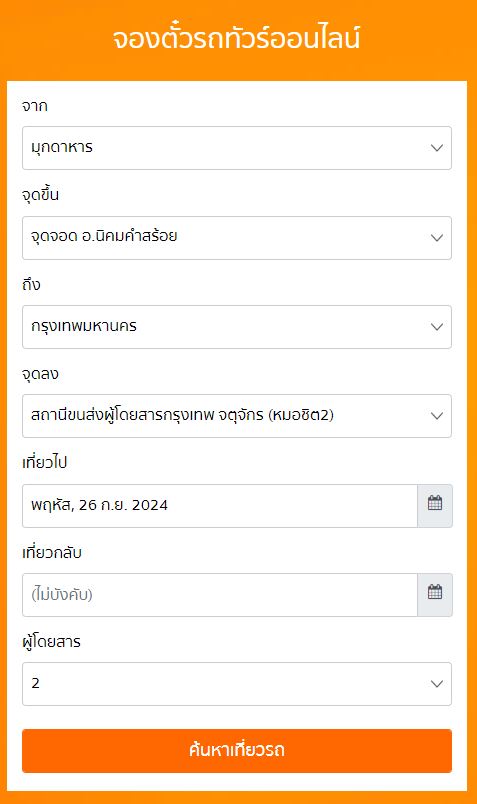Click the จุดขึ้น field label

(41, 195)
